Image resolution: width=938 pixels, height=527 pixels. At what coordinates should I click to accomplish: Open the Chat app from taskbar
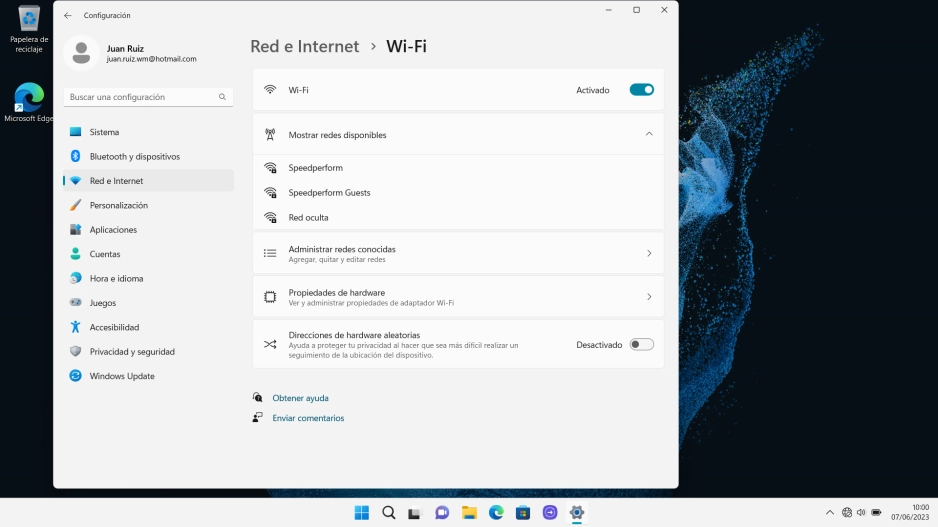click(442, 513)
